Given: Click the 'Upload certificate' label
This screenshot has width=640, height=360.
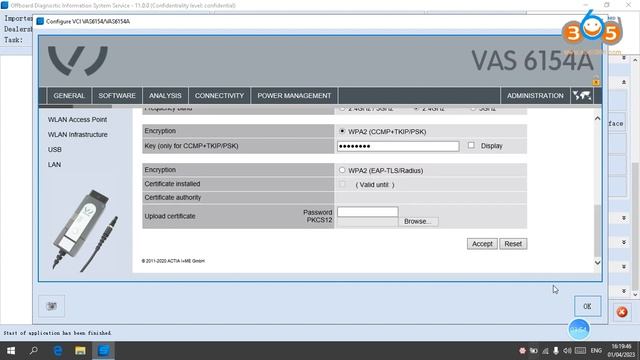Looking at the screenshot, I should (x=170, y=216).
